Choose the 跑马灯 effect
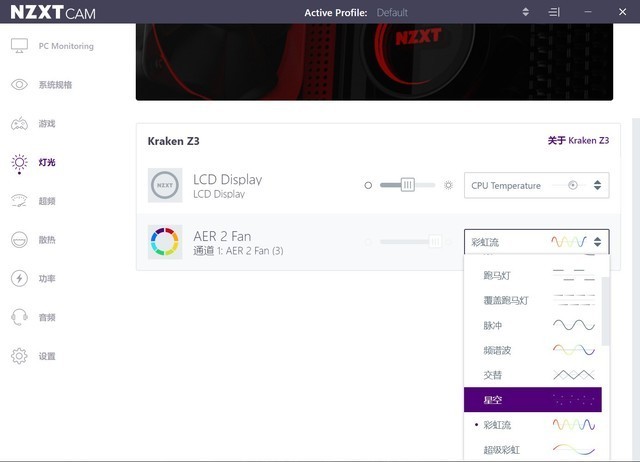Screen dimensions: 640x462 pos(533,275)
